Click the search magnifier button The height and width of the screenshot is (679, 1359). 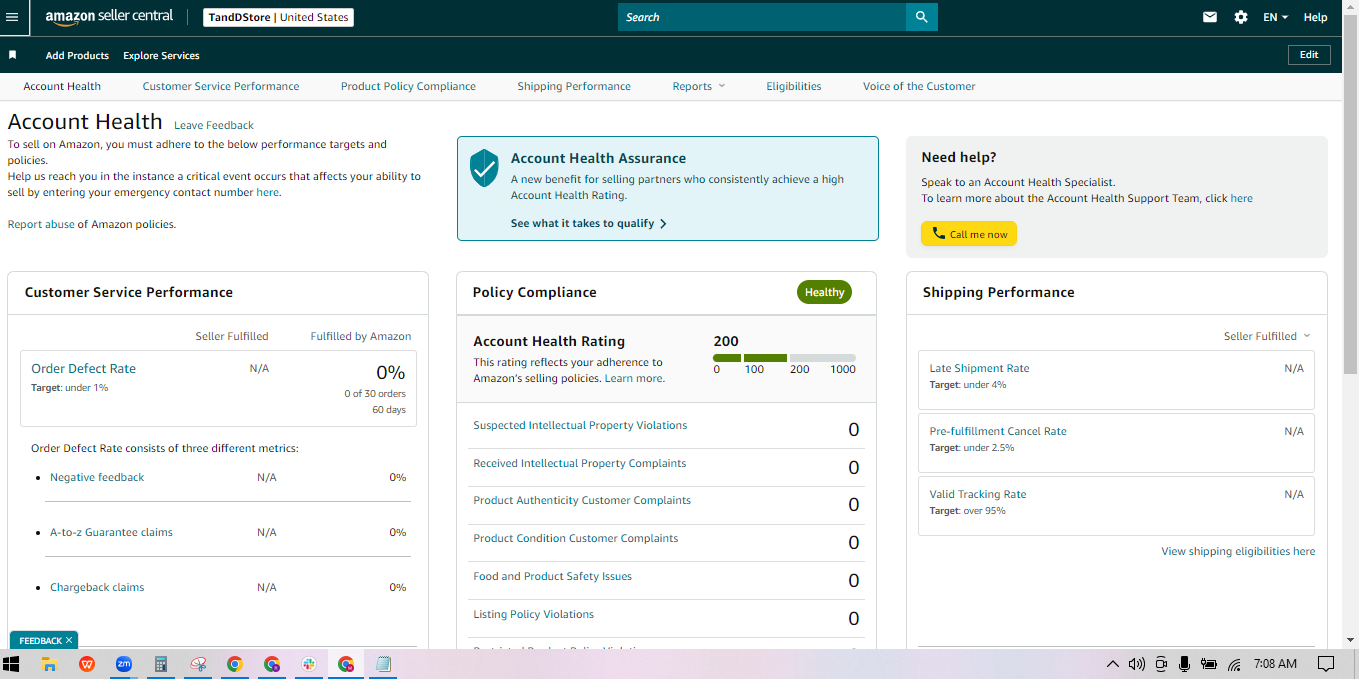pos(921,17)
